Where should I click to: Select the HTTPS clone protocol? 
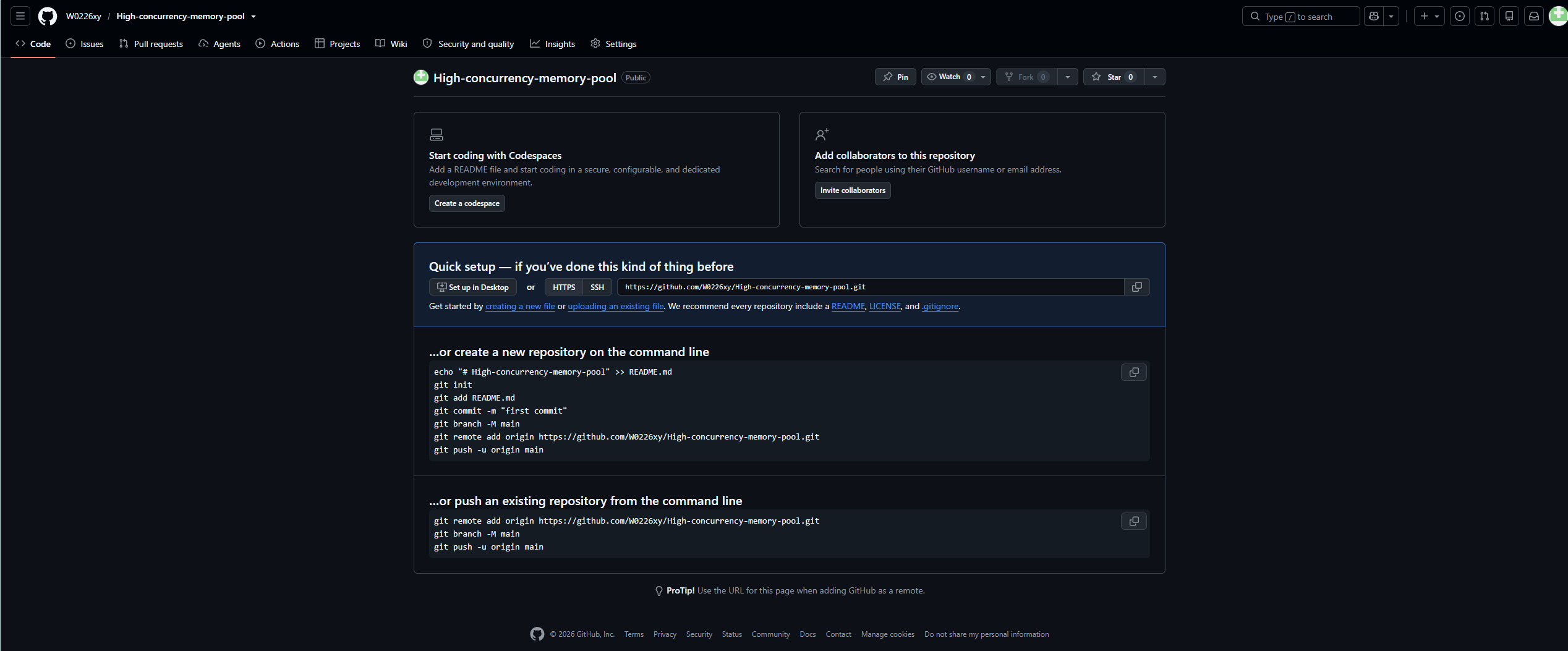point(564,287)
